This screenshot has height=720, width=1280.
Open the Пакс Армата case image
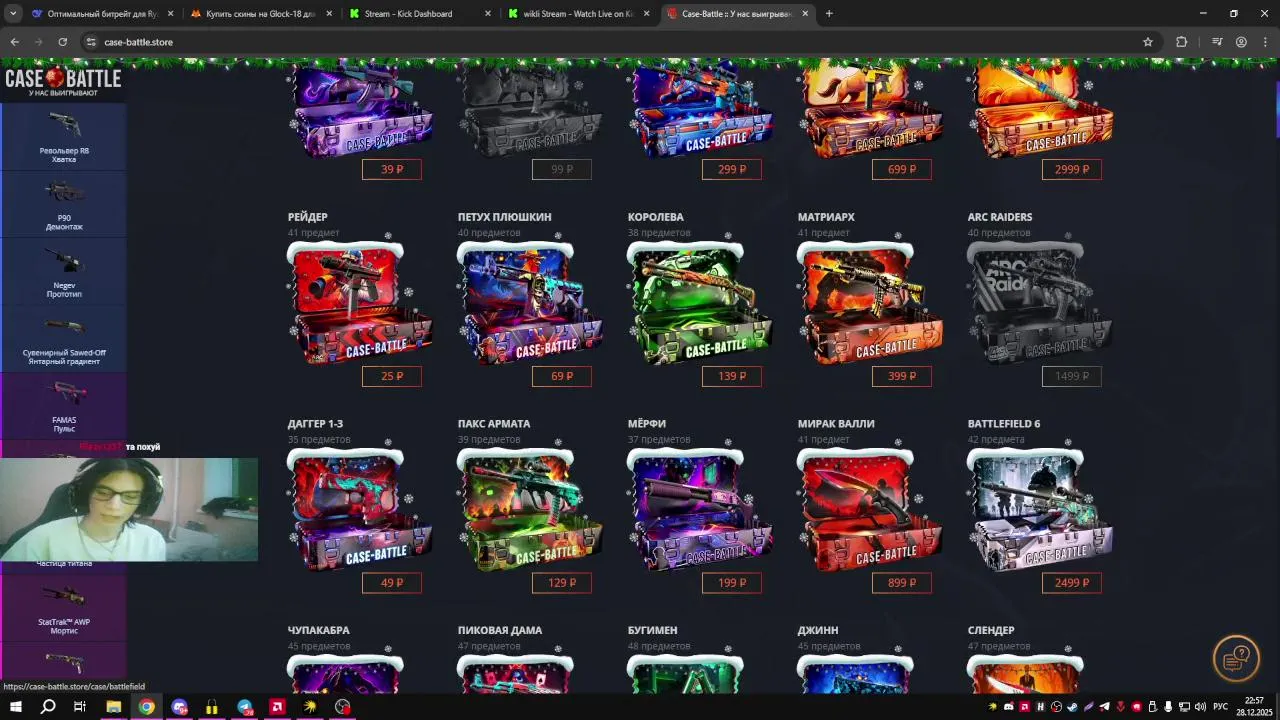[530, 509]
